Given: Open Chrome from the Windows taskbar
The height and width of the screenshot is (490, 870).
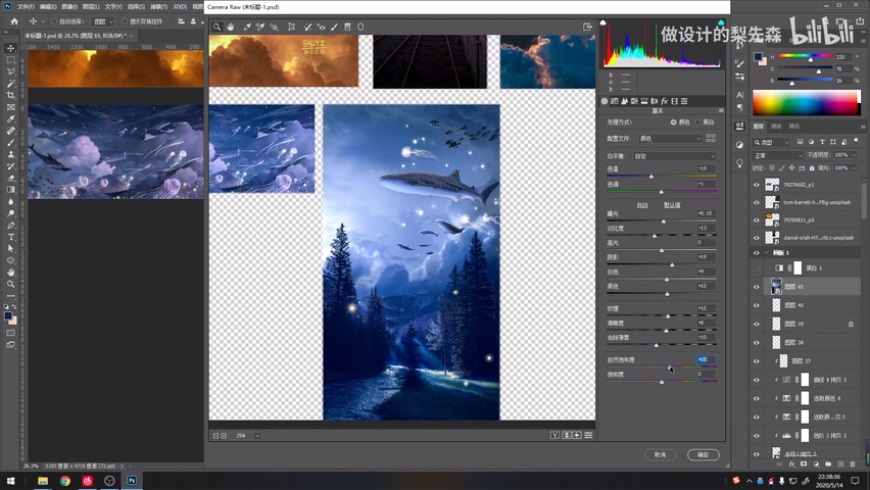Looking at the screenshot, I should click(x=65, y=481).
